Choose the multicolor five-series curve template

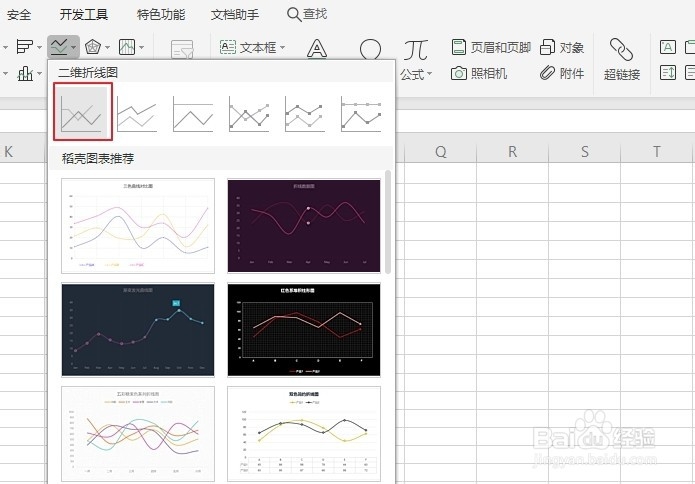[x=138, y=434]
